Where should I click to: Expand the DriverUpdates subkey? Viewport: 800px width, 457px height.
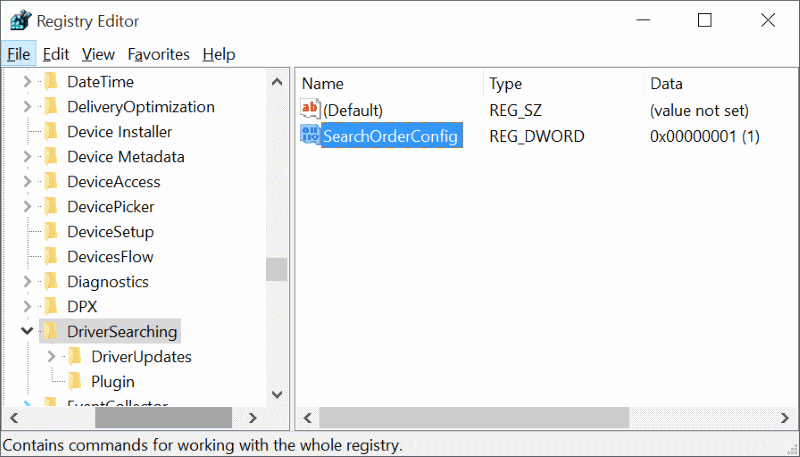pos(52,357)
